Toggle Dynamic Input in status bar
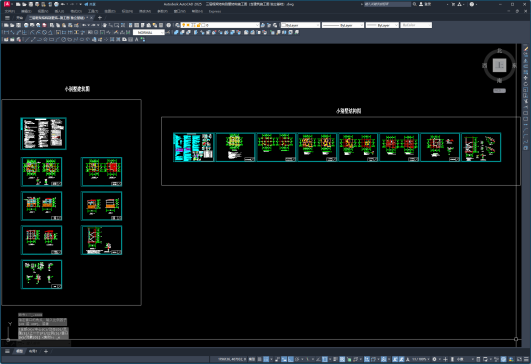 284,359
